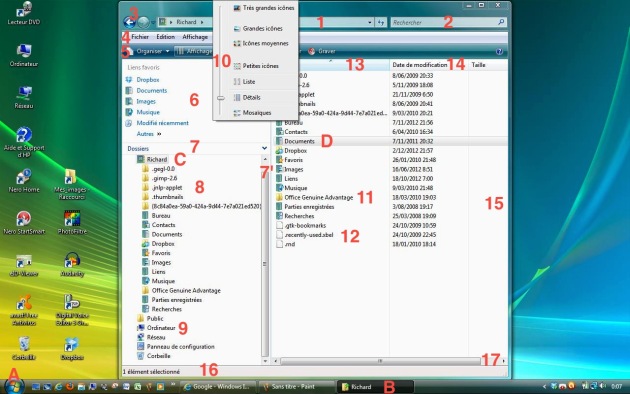Open the Modifié récemment favorite link
Viewport: 630px width, 394px height.
click(x=162, y=123)
